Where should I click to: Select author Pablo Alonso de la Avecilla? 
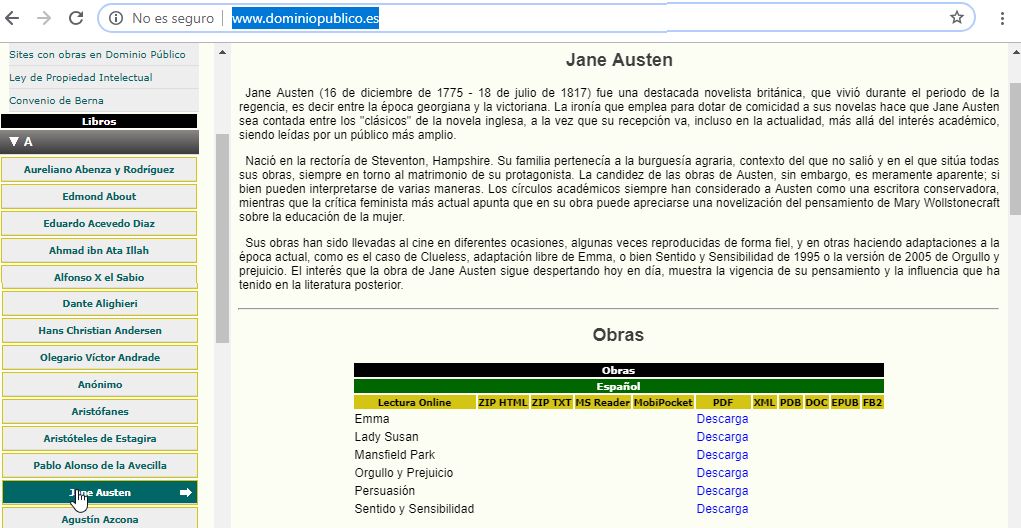(100, 465)
